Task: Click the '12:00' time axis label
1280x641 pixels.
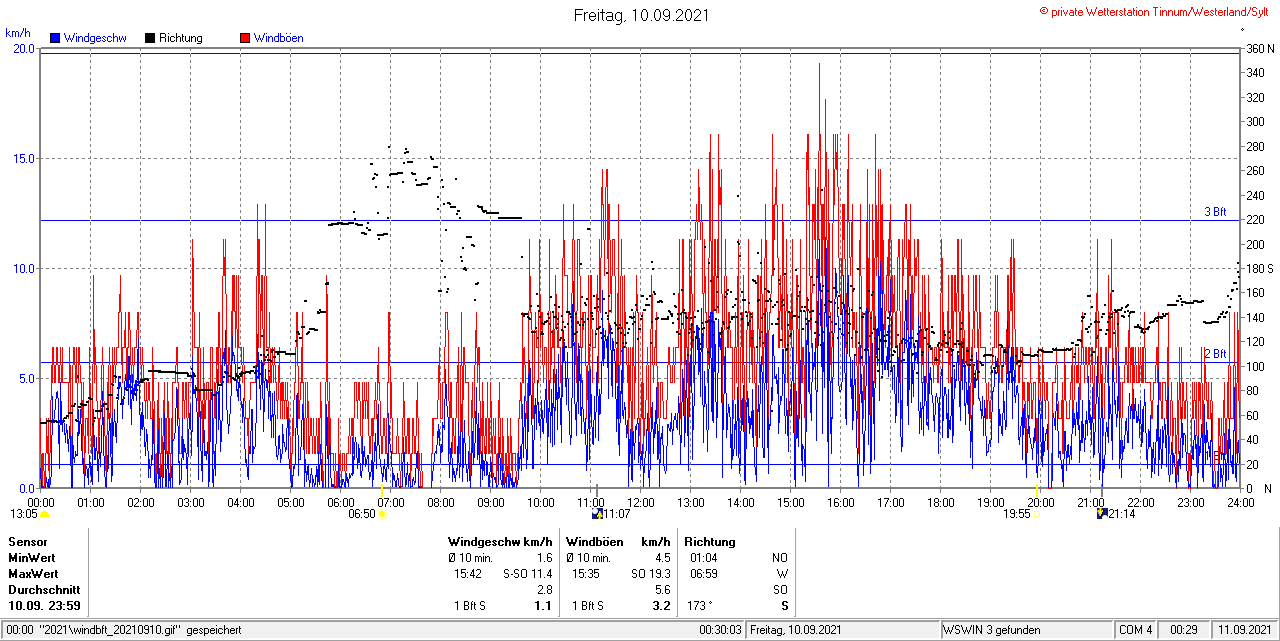Action: [641, 502]
